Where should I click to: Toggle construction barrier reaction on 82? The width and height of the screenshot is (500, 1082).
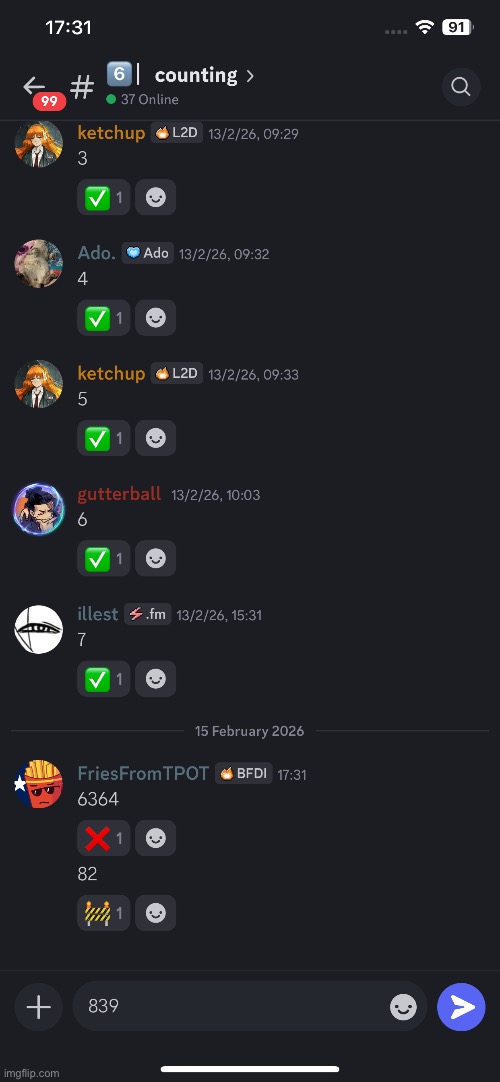coord(103,913)
